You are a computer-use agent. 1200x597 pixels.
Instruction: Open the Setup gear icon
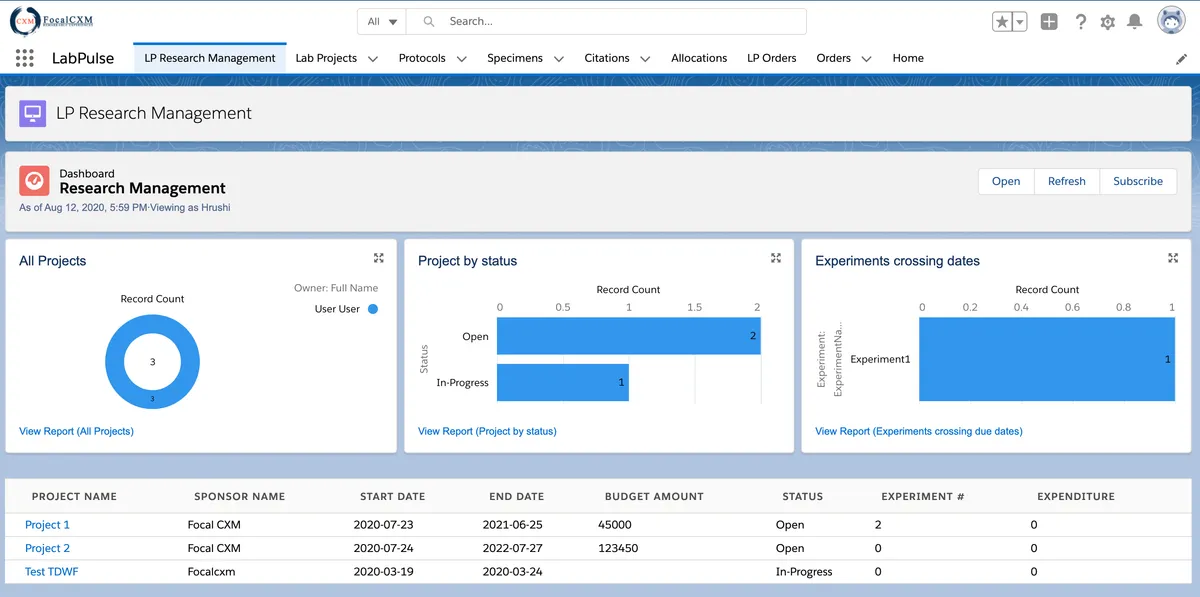coord(1108,21)
